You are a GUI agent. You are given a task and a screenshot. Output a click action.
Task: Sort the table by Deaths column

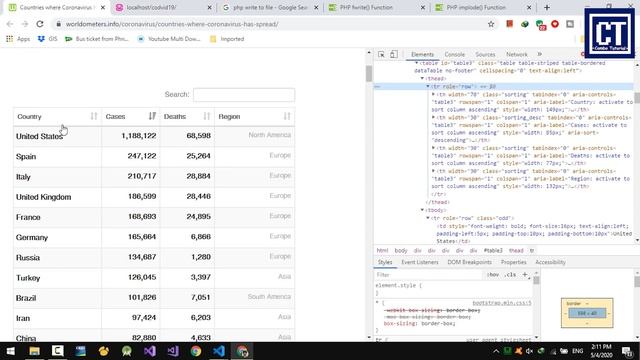tap(187, 117)
